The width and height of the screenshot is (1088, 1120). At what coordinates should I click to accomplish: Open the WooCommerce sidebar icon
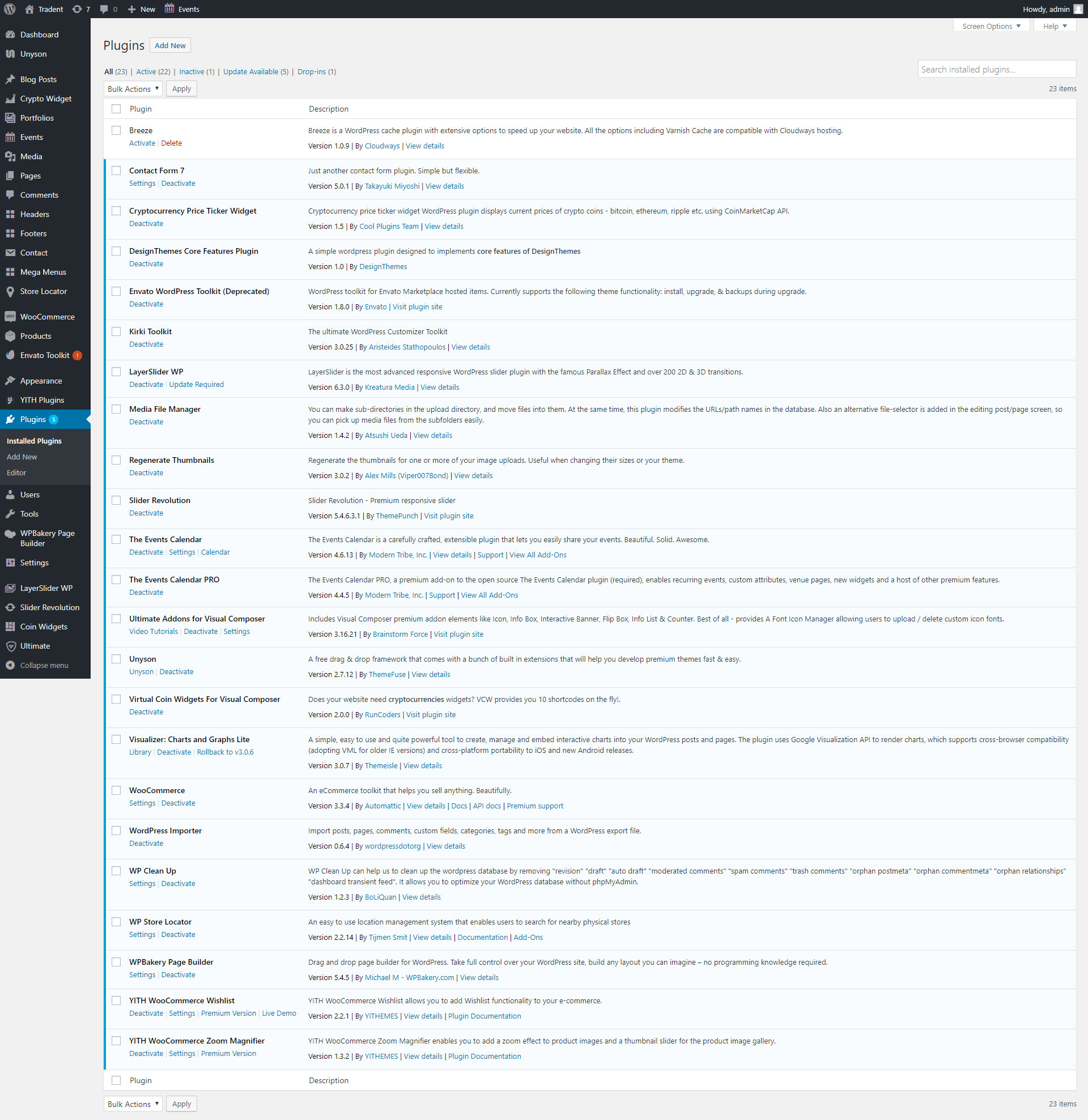pos(10,316)
